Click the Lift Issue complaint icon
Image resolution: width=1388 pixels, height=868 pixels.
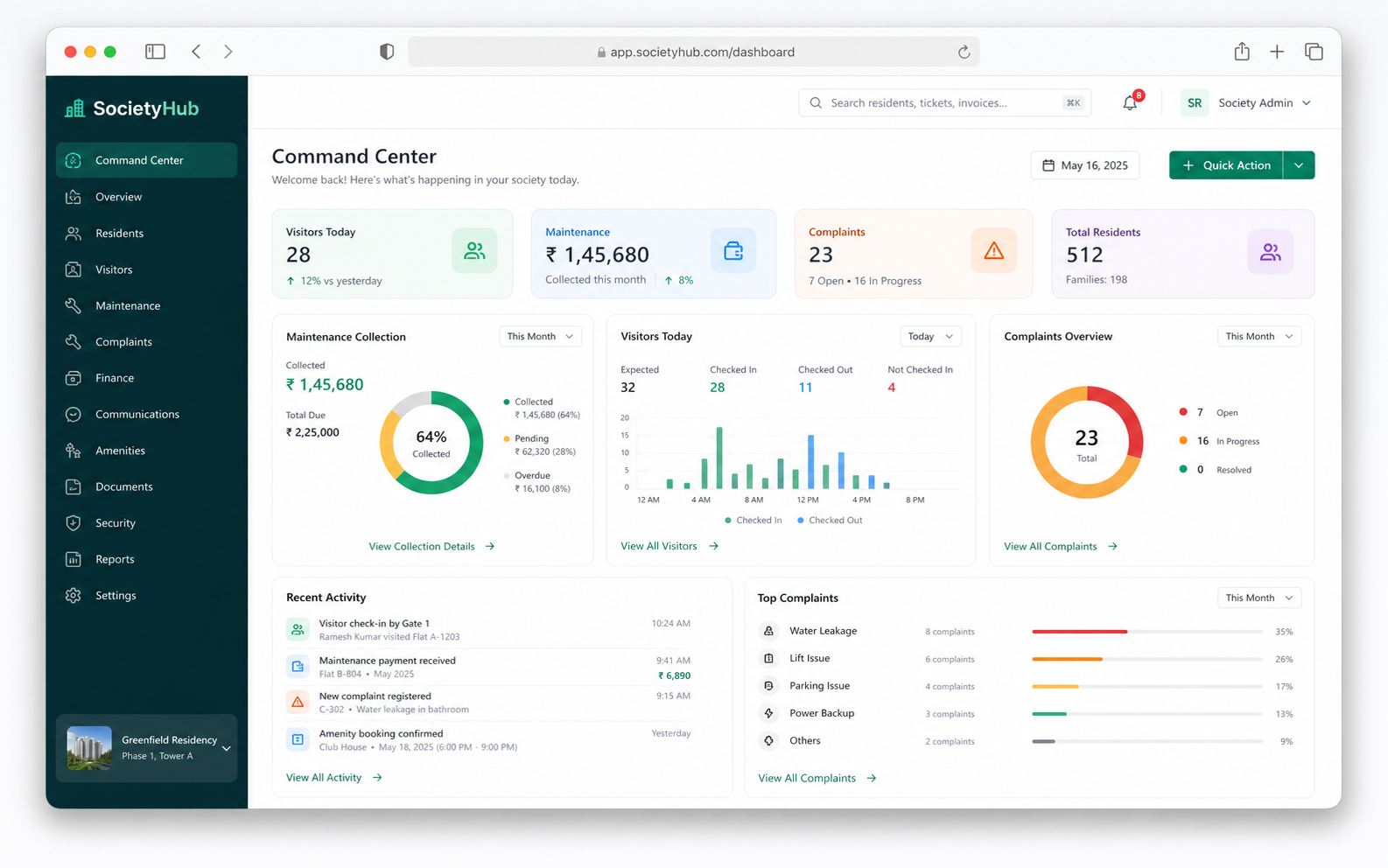[768, 658]
